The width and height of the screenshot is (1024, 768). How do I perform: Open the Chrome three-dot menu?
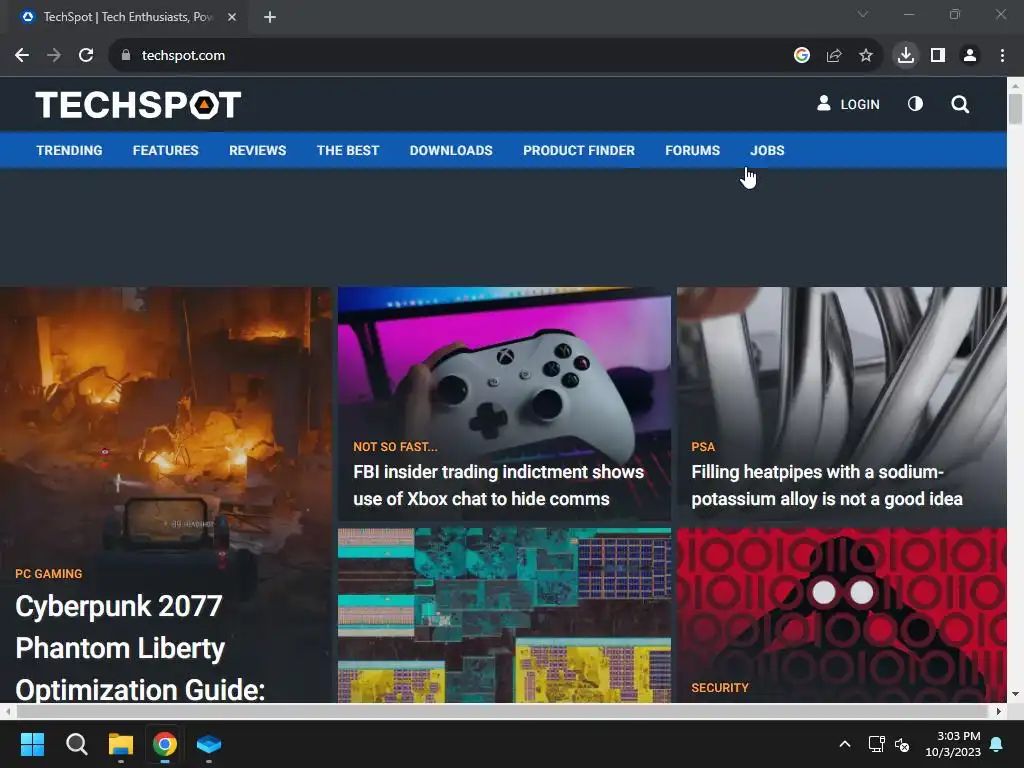[1002, 56]
